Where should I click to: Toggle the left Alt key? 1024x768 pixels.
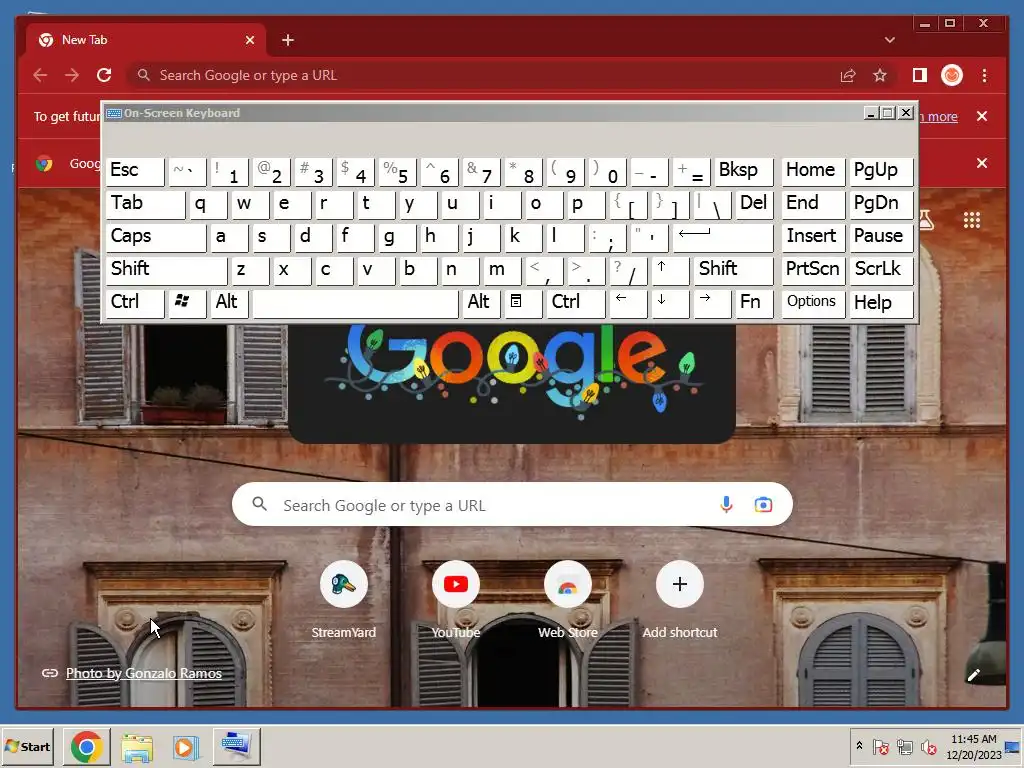[x=229, y=302]
